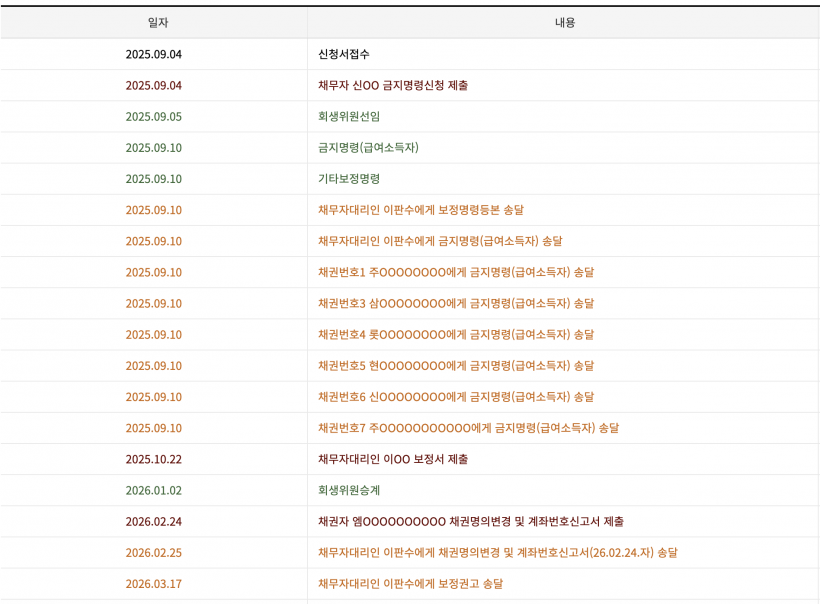Select the 회생위원선임 entry

point(349,116)
